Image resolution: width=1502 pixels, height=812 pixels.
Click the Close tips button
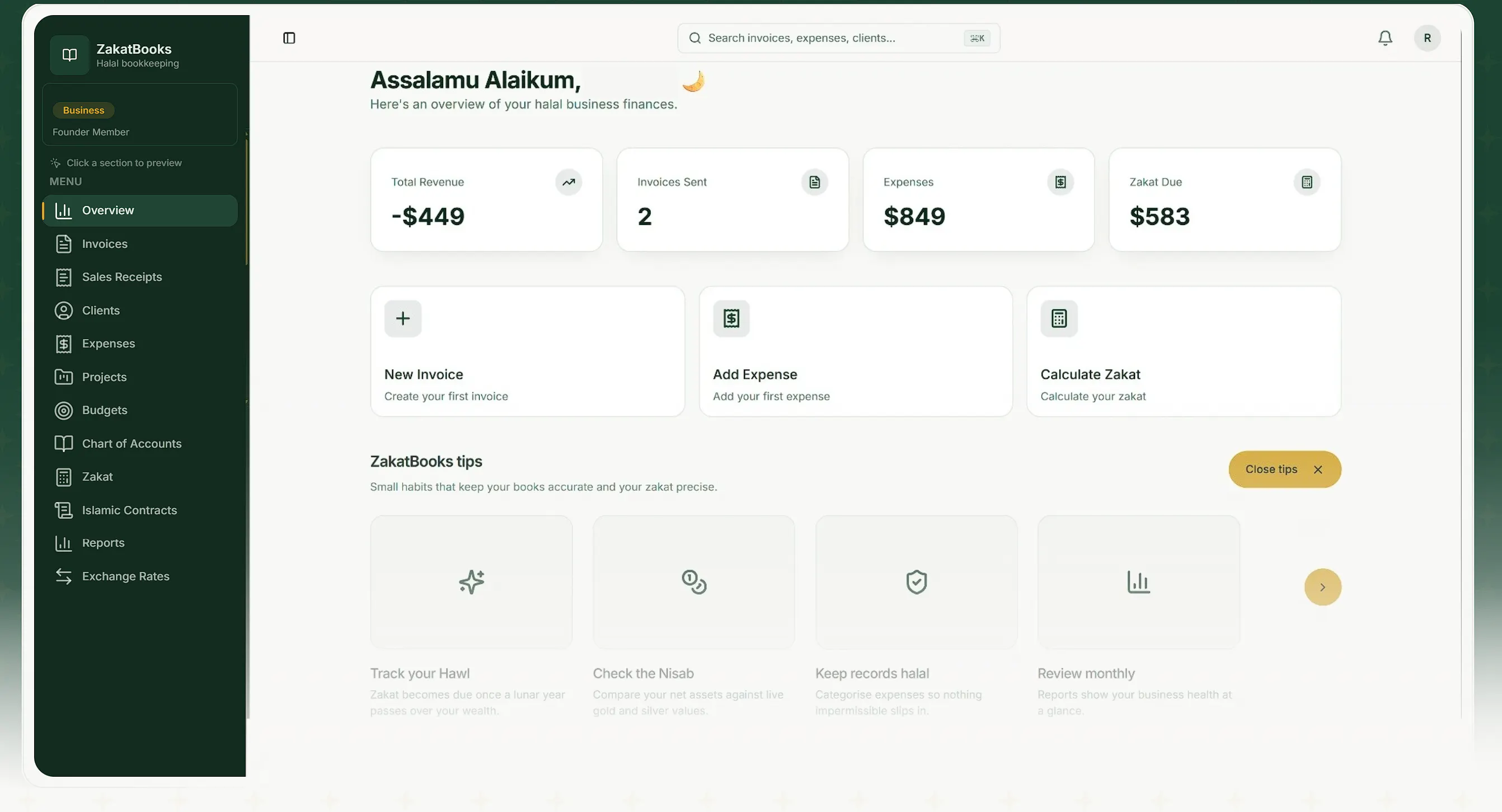pyautogui.click(x=1284, y=470)
